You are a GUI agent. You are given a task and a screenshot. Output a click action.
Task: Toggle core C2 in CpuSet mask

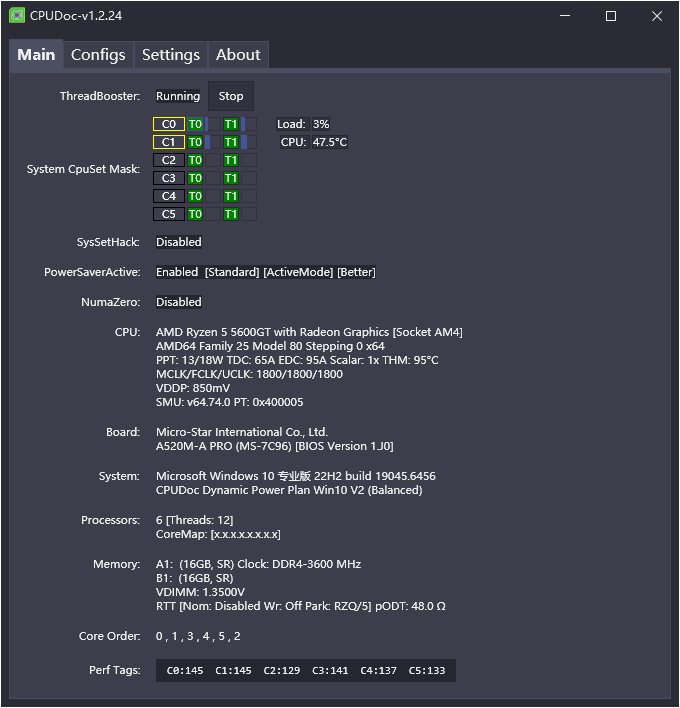pos(169,160)
